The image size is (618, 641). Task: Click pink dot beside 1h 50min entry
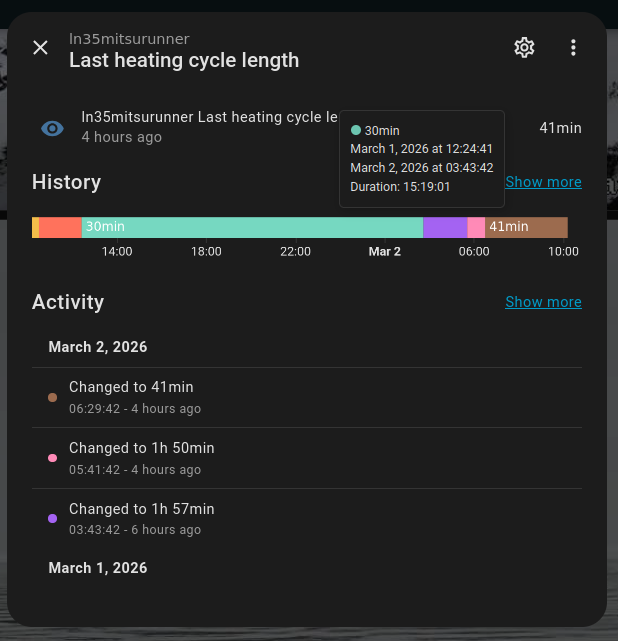[x=52, y=458]
